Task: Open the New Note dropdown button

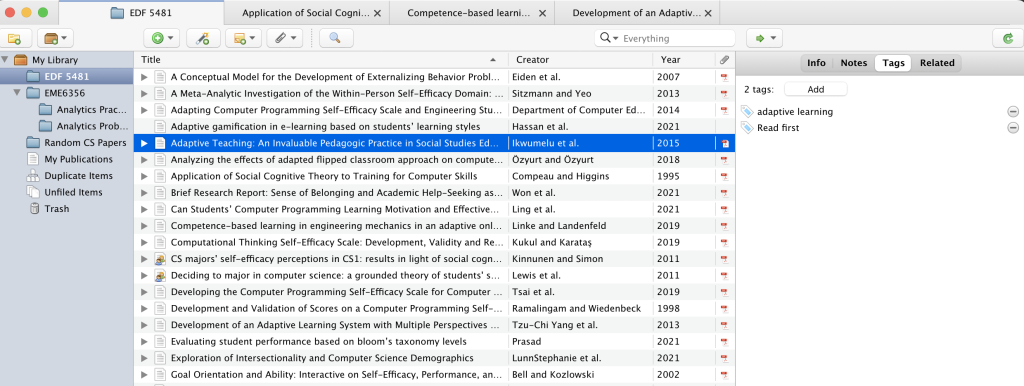Action: coord(243,39)
